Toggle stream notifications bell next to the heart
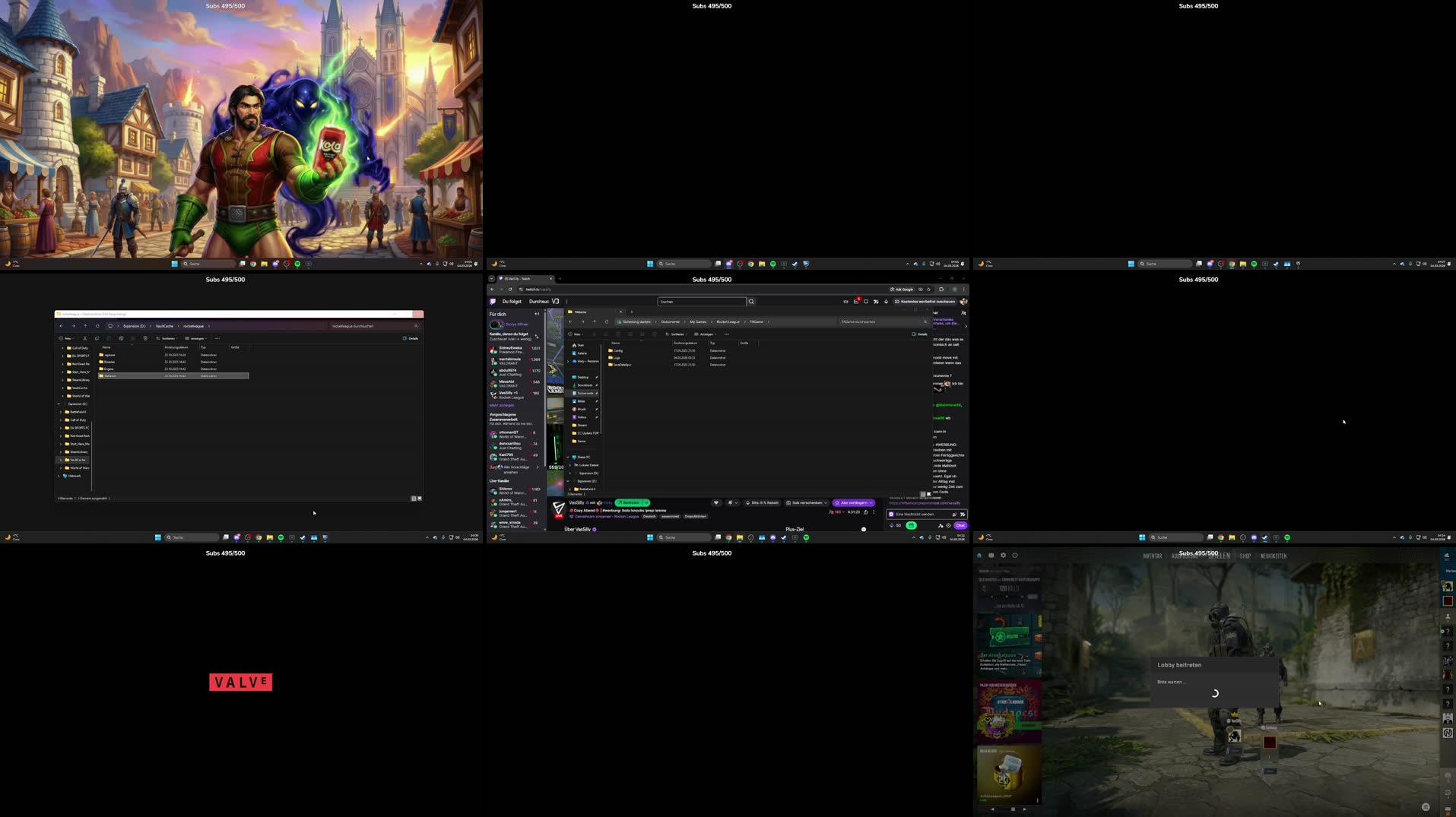Screen dimensions: 1456x817 (730, 503)
